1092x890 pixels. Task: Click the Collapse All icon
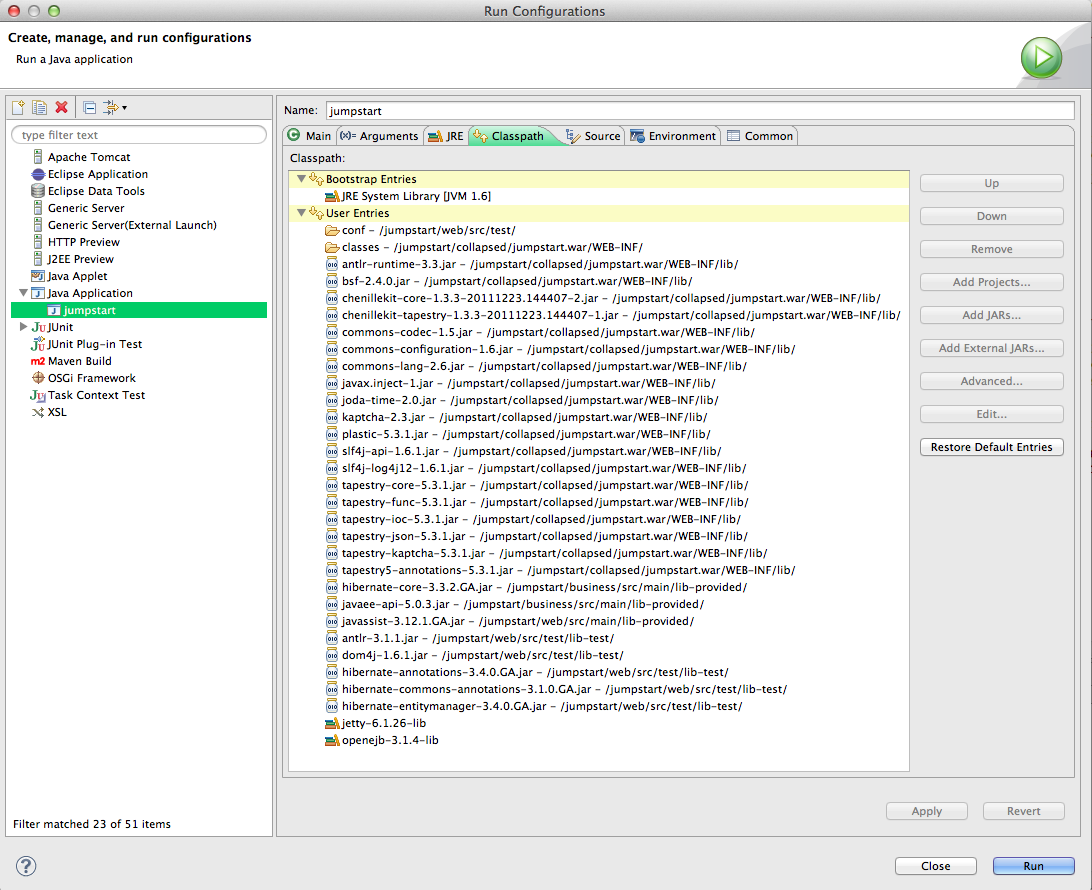(x=89, y=107)
